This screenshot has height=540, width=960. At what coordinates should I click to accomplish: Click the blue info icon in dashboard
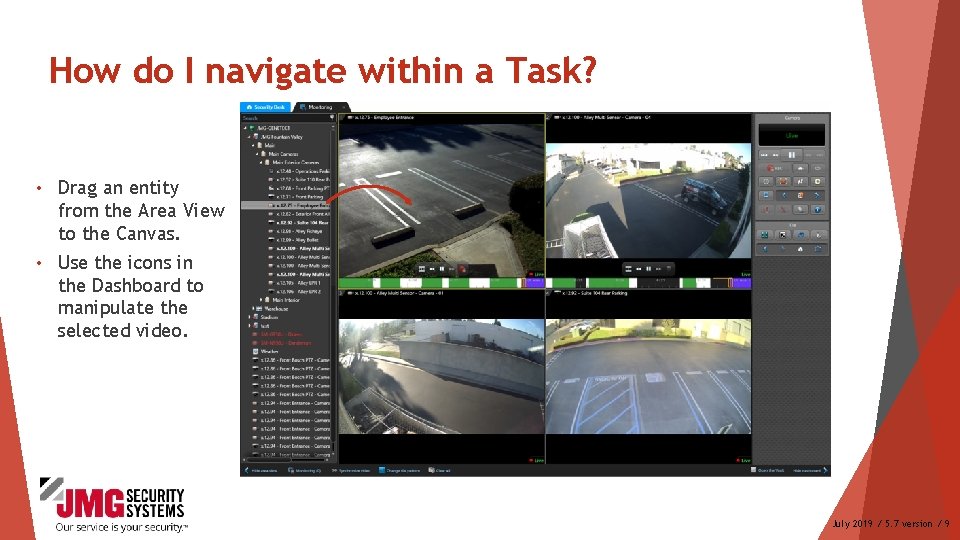(x=817, y=209)
